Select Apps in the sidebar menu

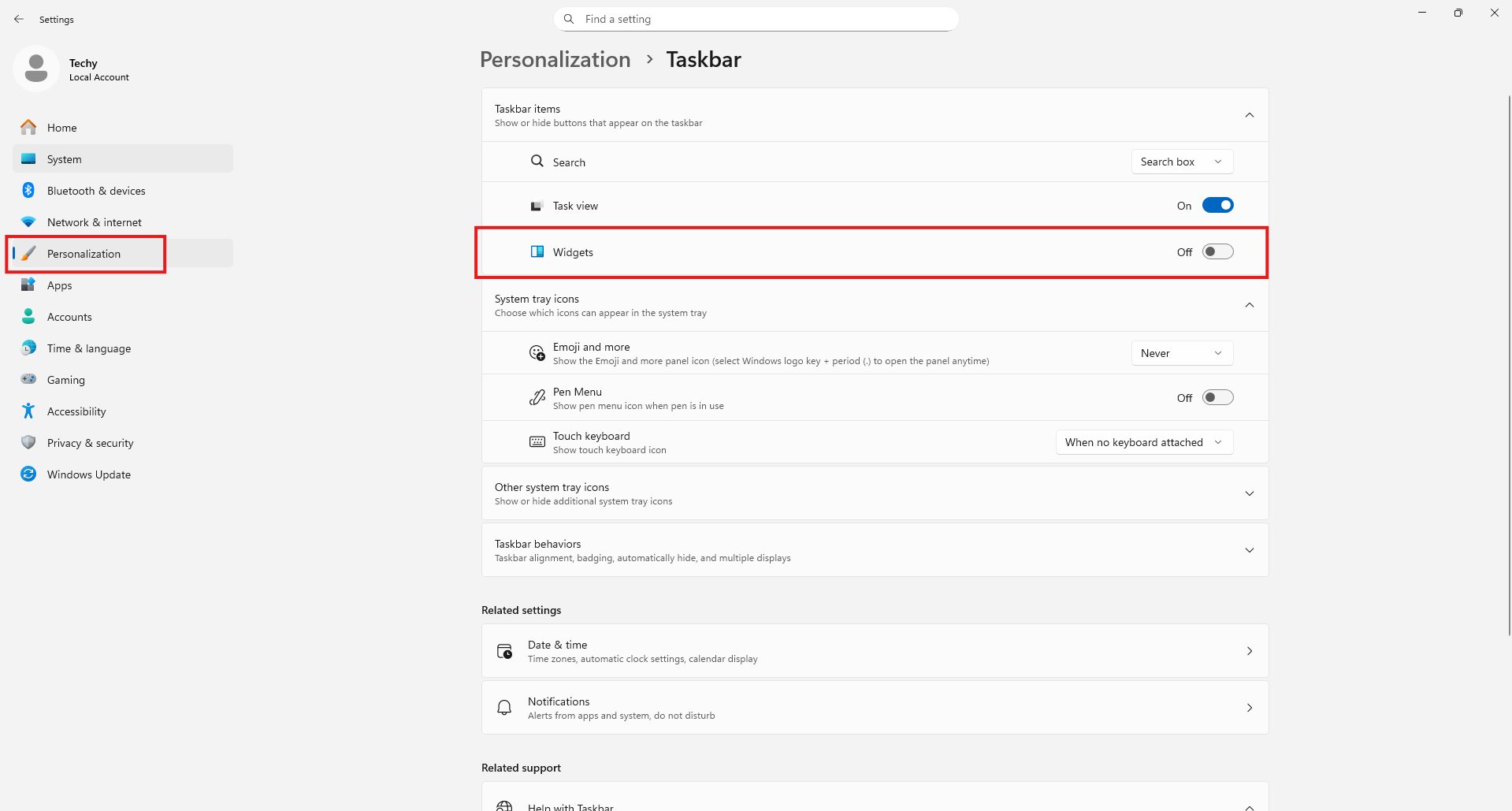coord(60,285)
